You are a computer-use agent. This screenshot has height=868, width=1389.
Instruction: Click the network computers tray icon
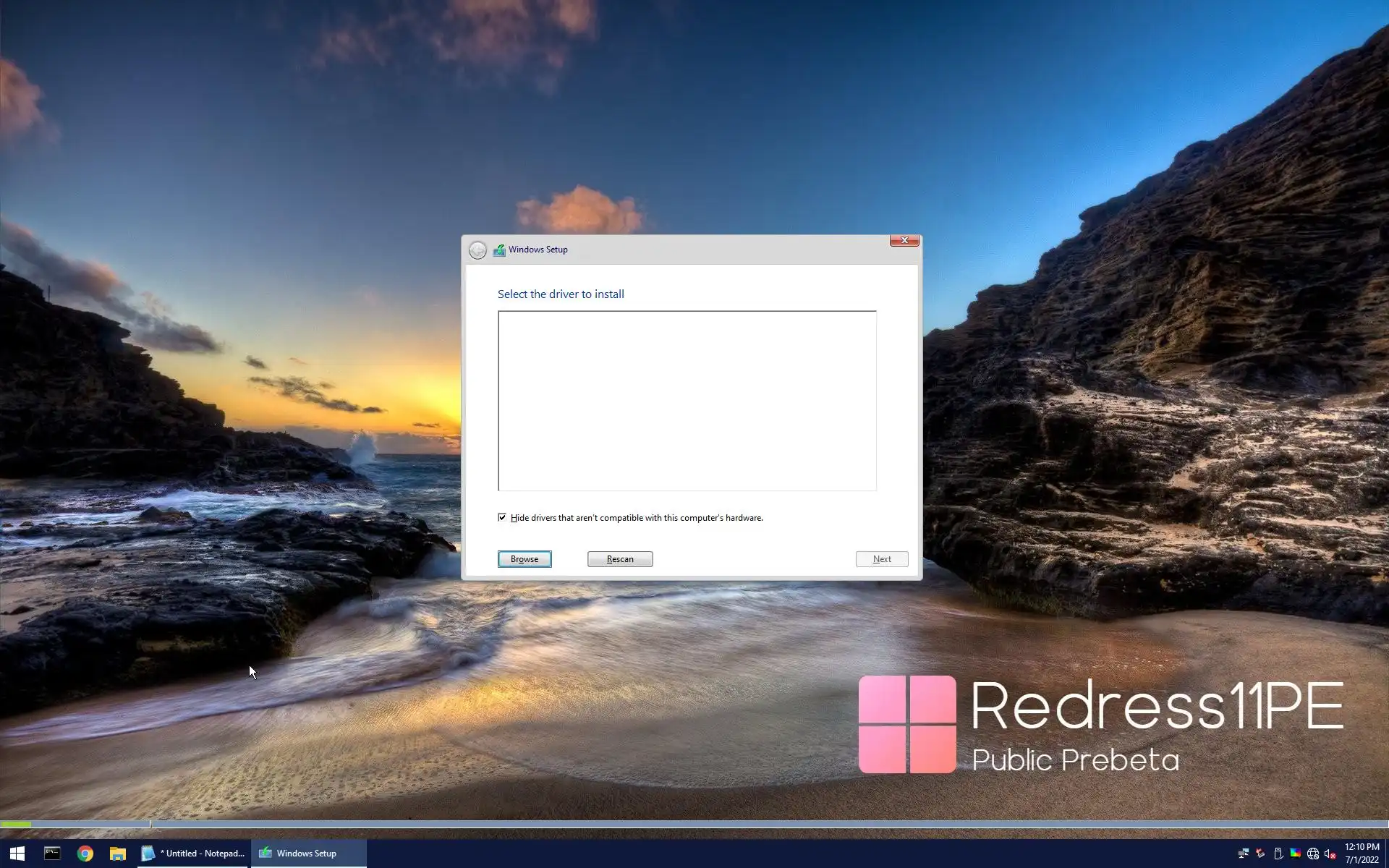point(1243,854)
